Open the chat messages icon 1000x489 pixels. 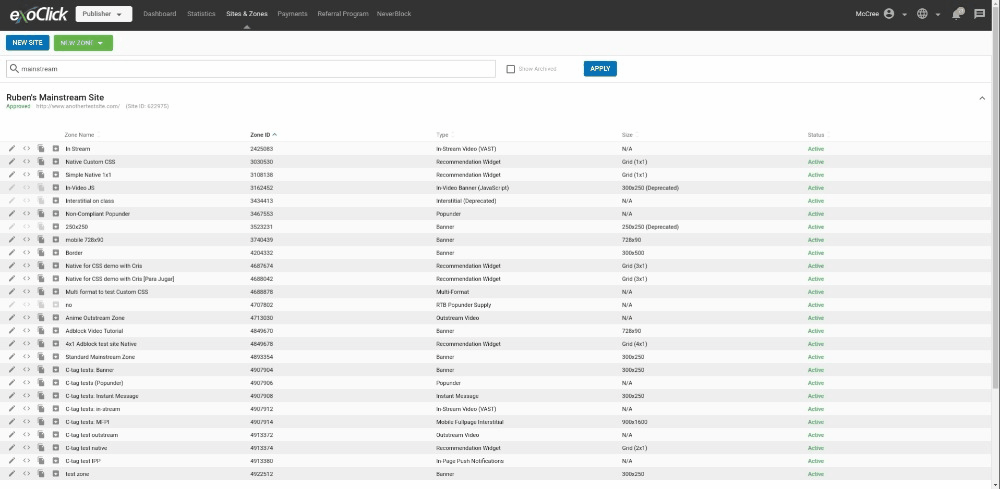tap(980, 14)
